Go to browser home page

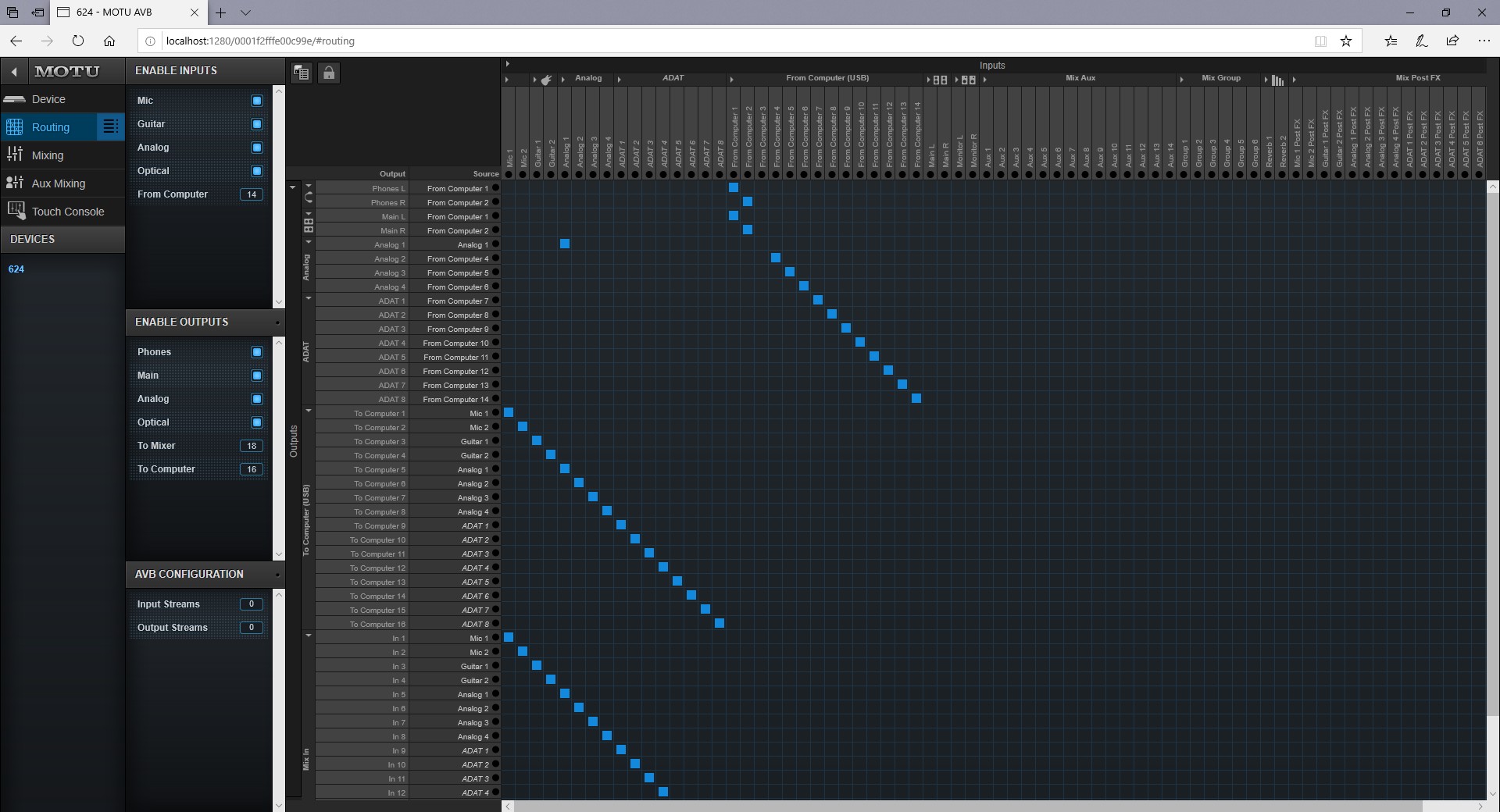click(109, 41)
